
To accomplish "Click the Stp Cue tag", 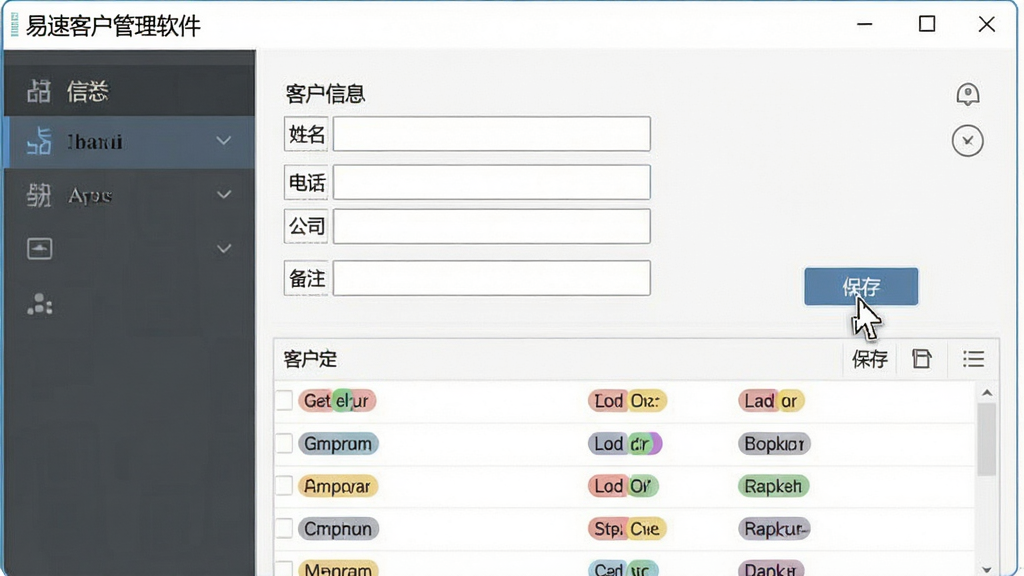I will coord(627,528).
